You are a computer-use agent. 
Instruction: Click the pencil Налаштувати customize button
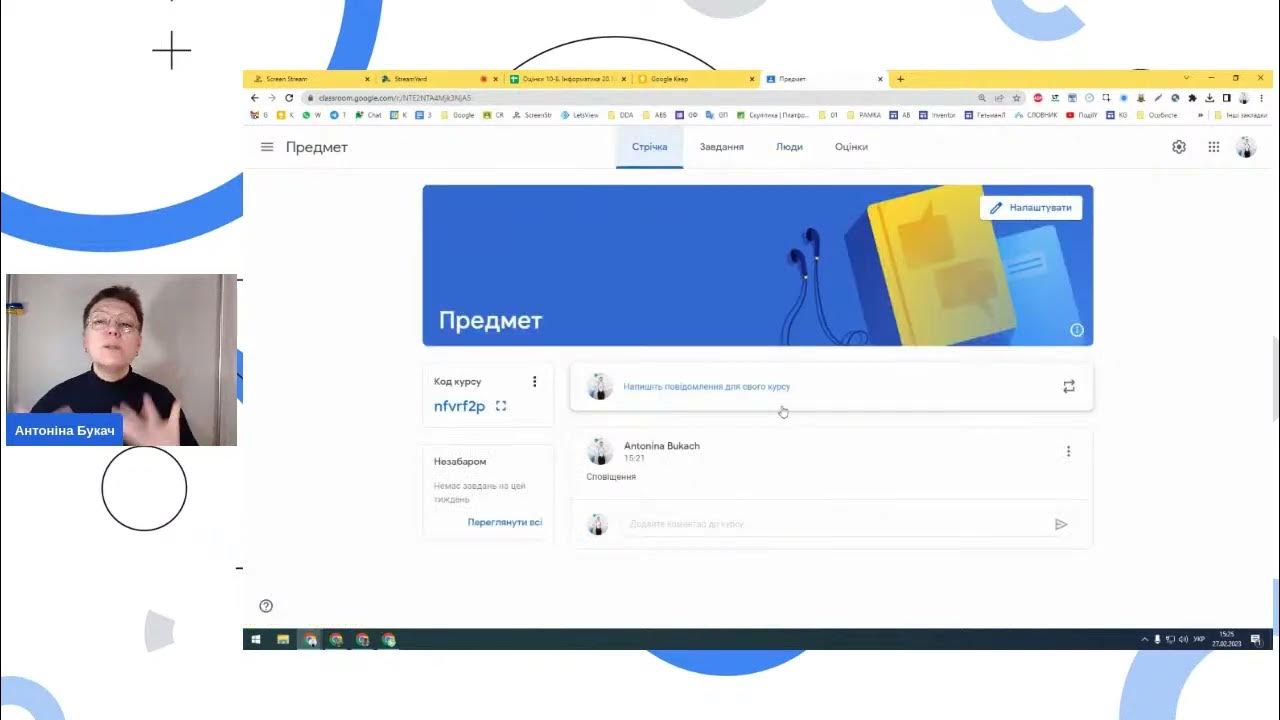[x=1031, y=208]
